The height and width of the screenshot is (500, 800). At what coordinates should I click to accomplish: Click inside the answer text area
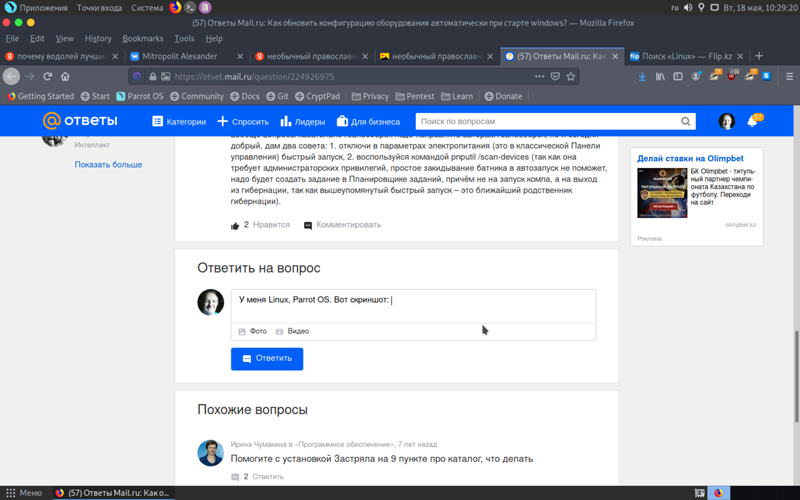point(413,306)
